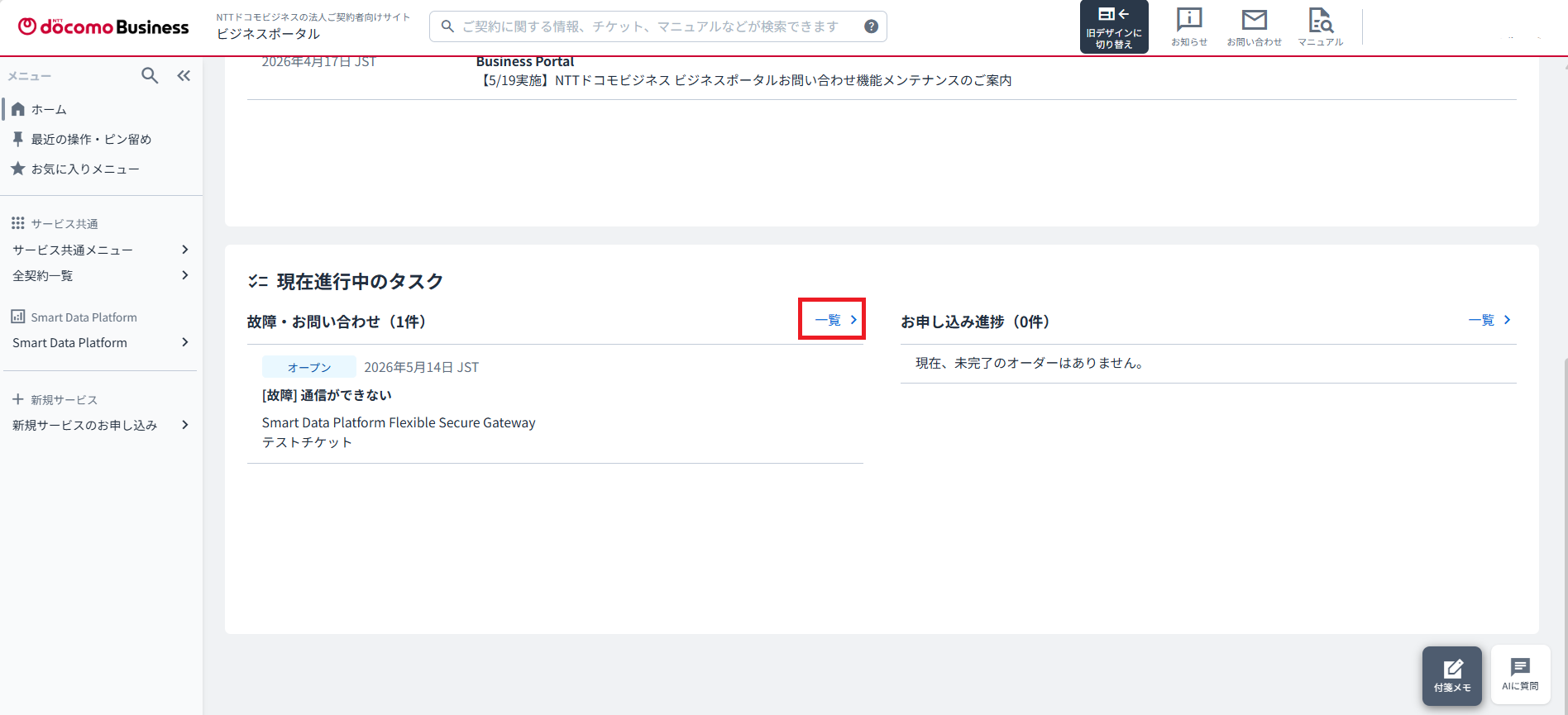
Task: Click Smart Data Platform Flexible Secure Gateway text
Action: (399, 422)
